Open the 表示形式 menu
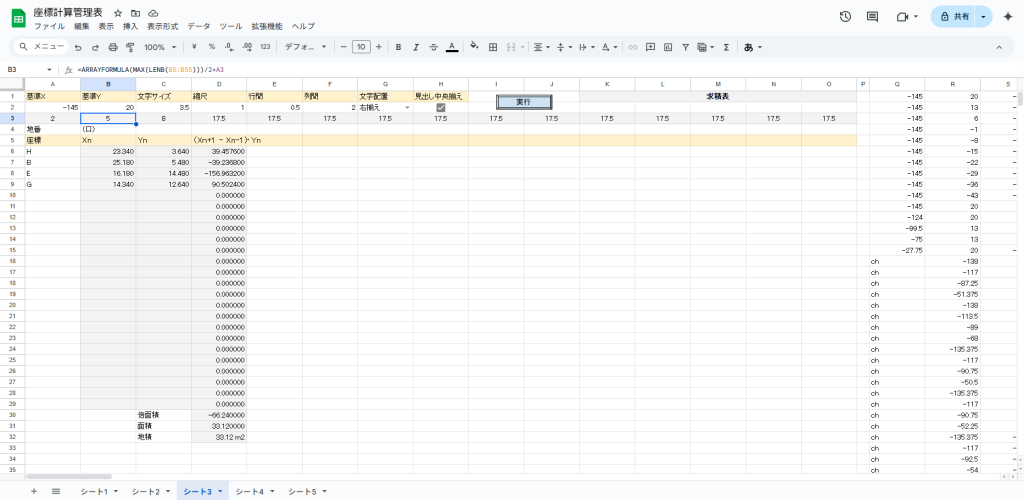 [x=163, y=27]
